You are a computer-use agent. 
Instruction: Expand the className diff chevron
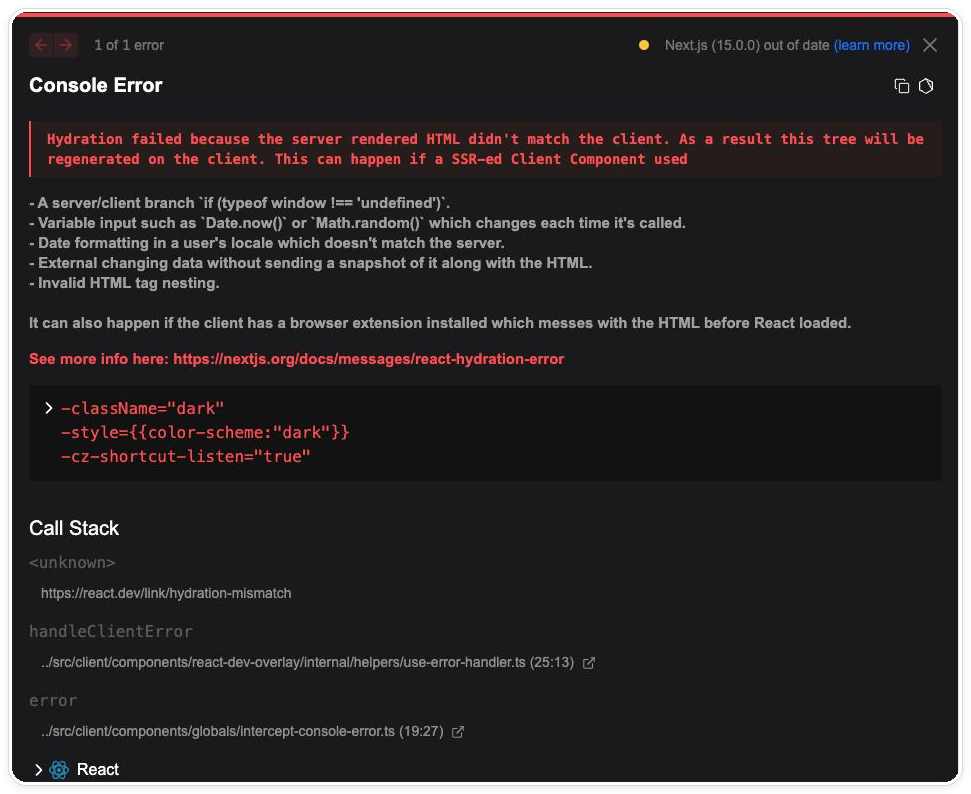(x=48, y=408)
